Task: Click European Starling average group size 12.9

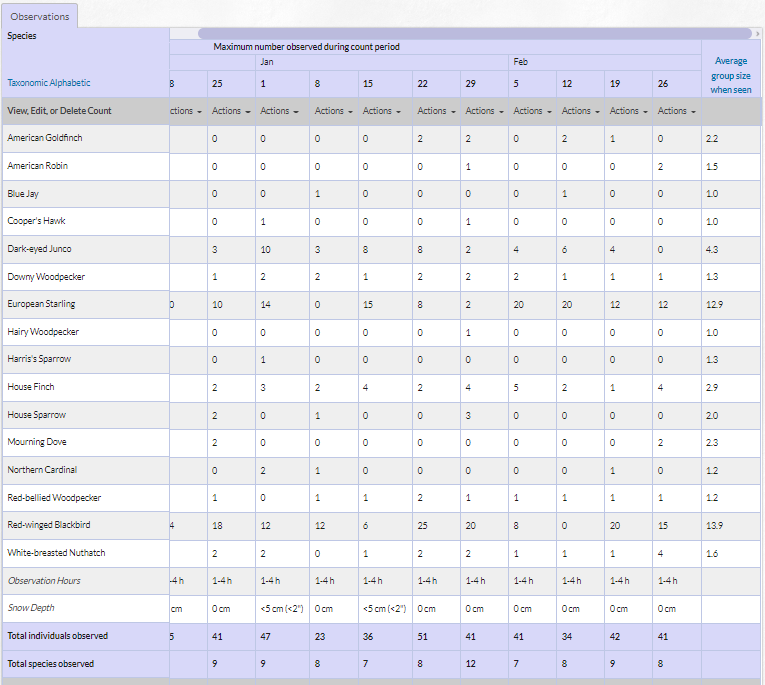Action: coord(714,304)
